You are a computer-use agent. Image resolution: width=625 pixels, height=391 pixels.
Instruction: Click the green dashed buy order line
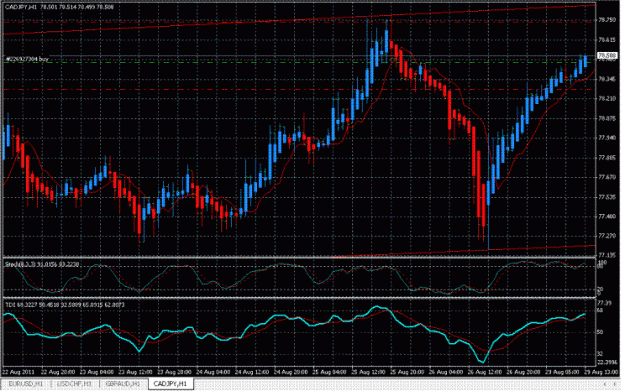click(299, 63)
